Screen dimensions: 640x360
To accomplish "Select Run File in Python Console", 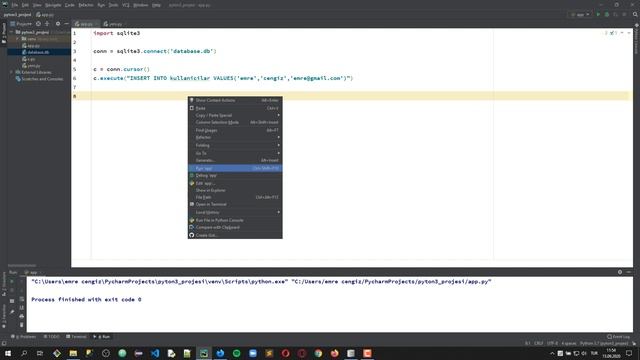I will click(235, 220).
